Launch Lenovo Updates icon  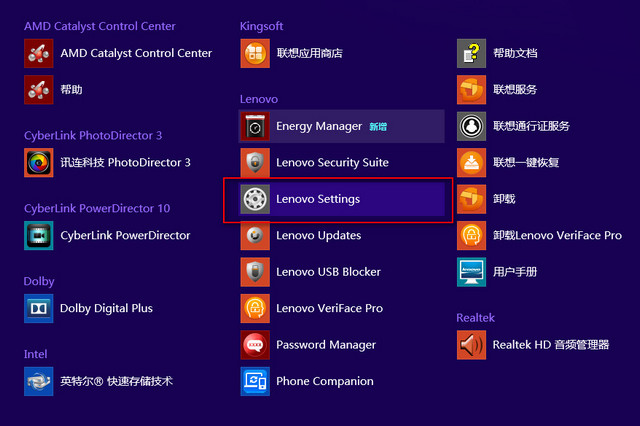(x=255, y=235)
